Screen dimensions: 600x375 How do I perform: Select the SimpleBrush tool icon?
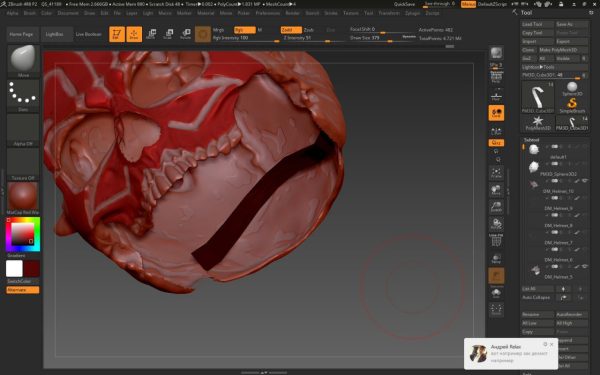(572, 105)
